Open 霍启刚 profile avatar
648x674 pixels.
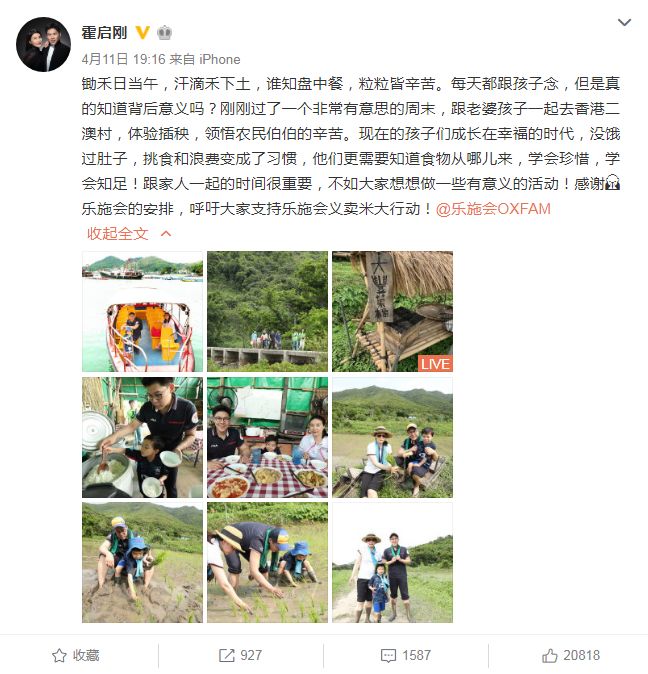[43, 44]
